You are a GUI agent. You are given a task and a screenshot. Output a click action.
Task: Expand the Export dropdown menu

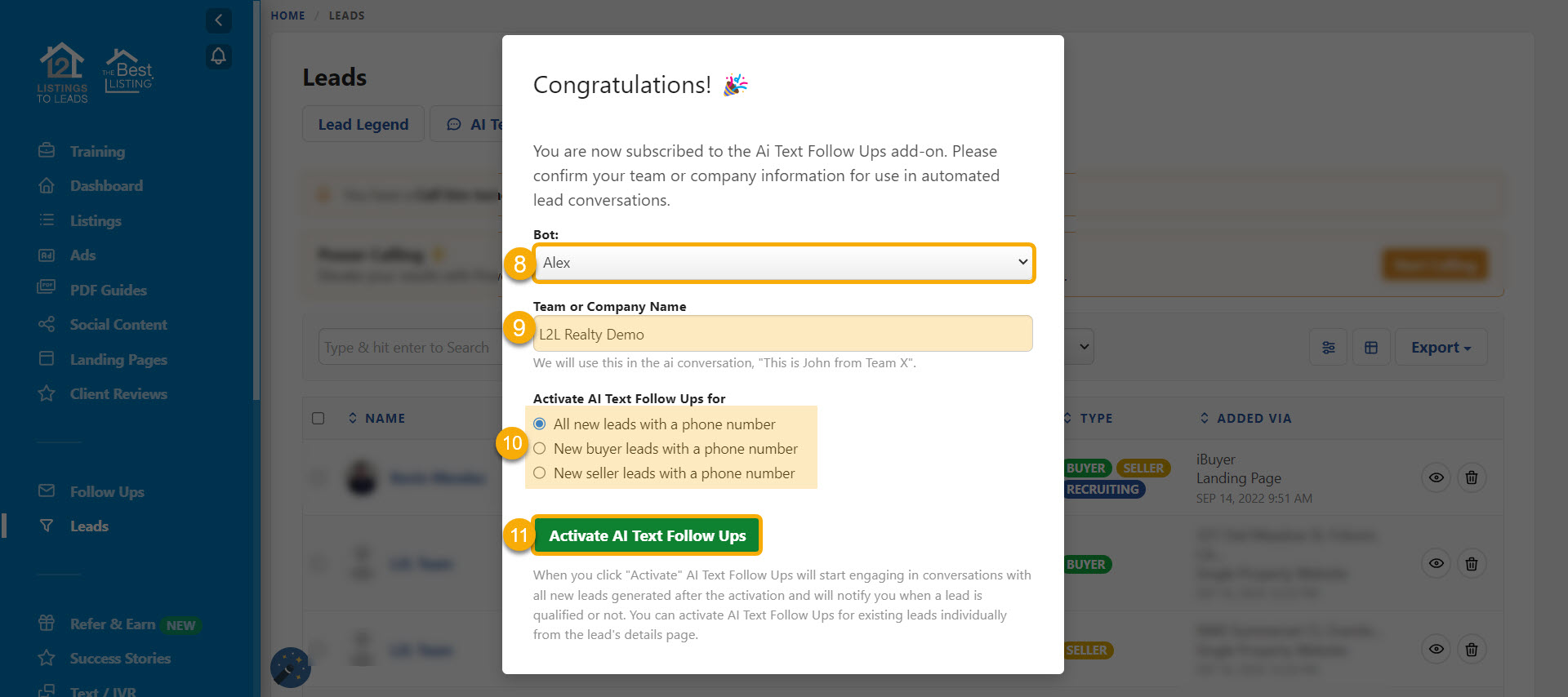coord(1441,348)
